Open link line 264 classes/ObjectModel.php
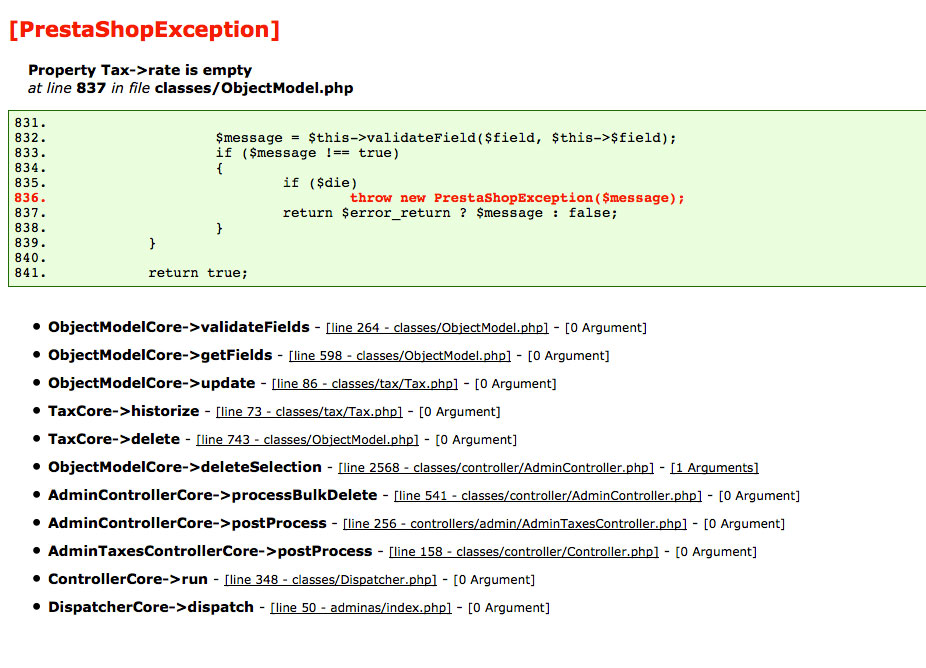Screen dimensions: 926x668 [437, 328]
